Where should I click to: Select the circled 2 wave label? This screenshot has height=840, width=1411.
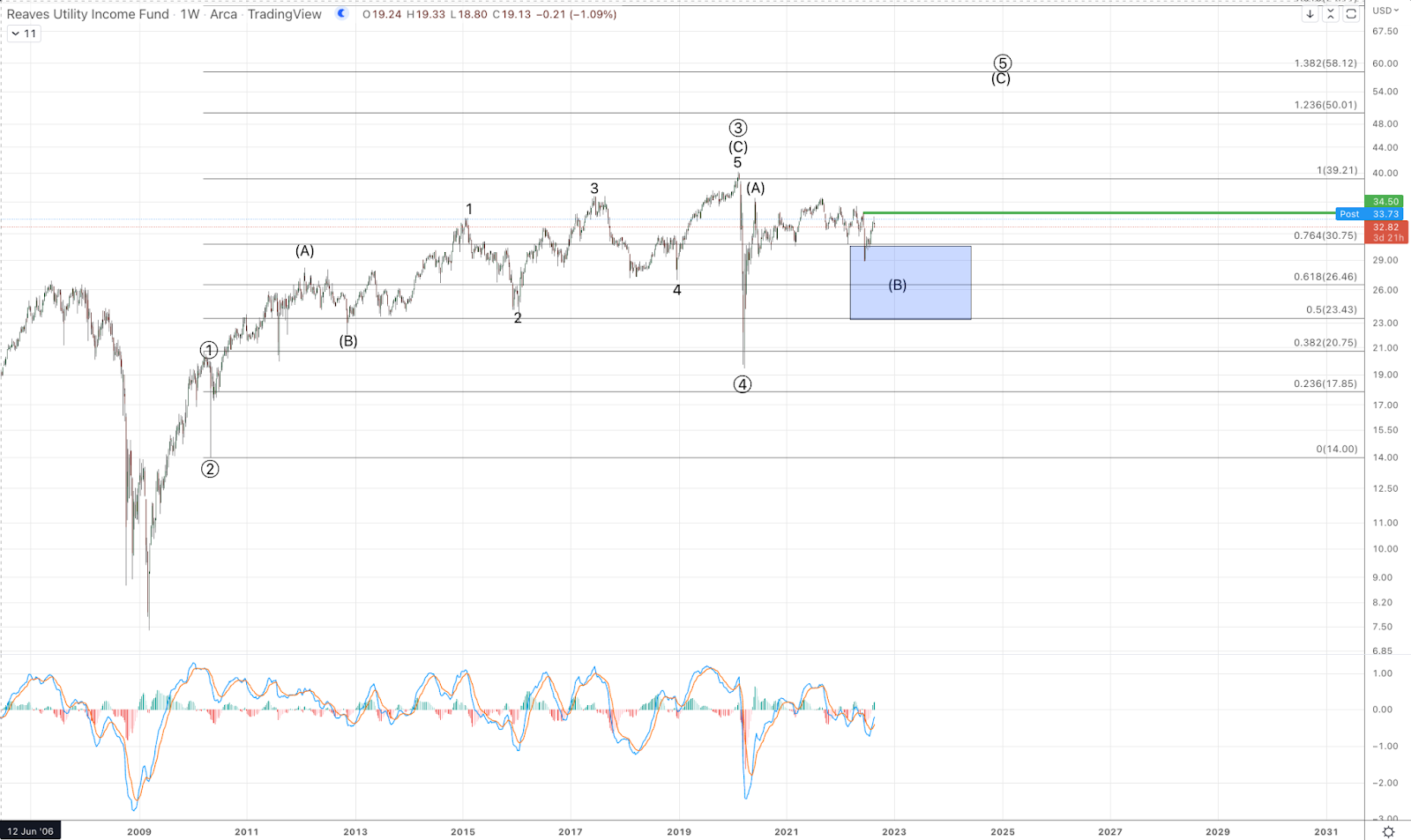[210, 469]
